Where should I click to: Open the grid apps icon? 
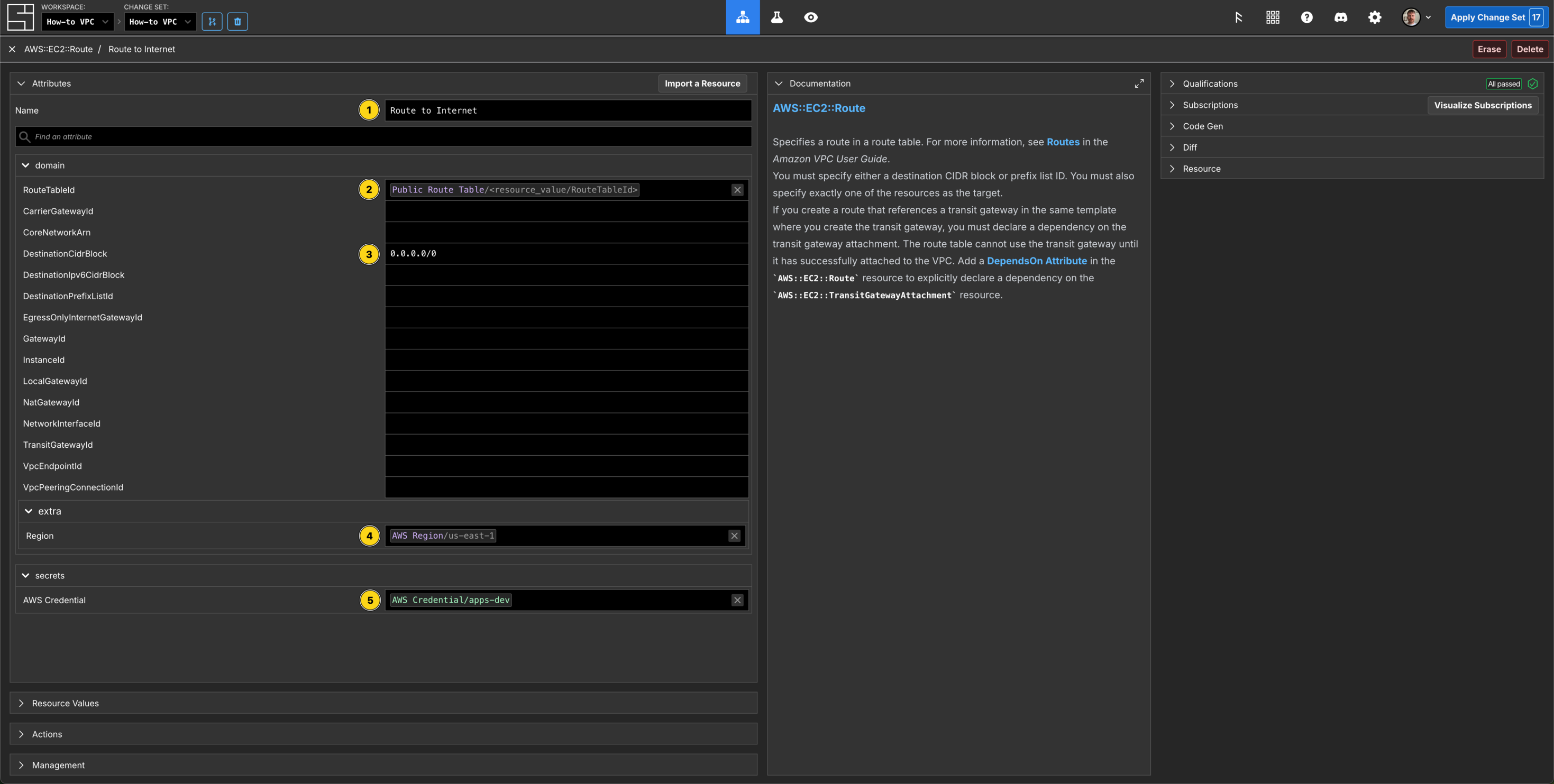tap(1273, 17)
